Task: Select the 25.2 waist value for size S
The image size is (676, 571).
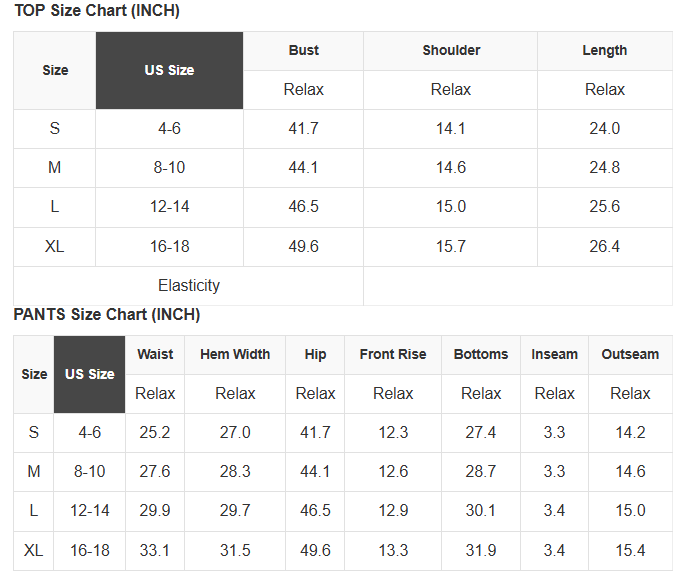Action: 155,433
